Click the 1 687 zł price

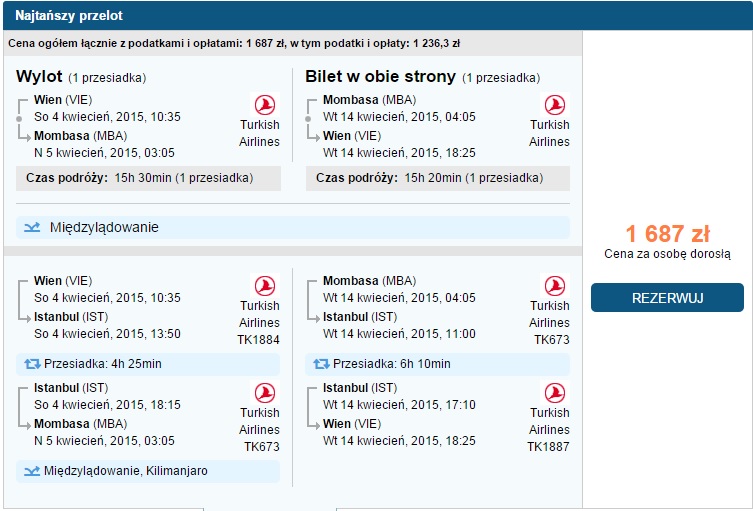click(x=667, y=234)
